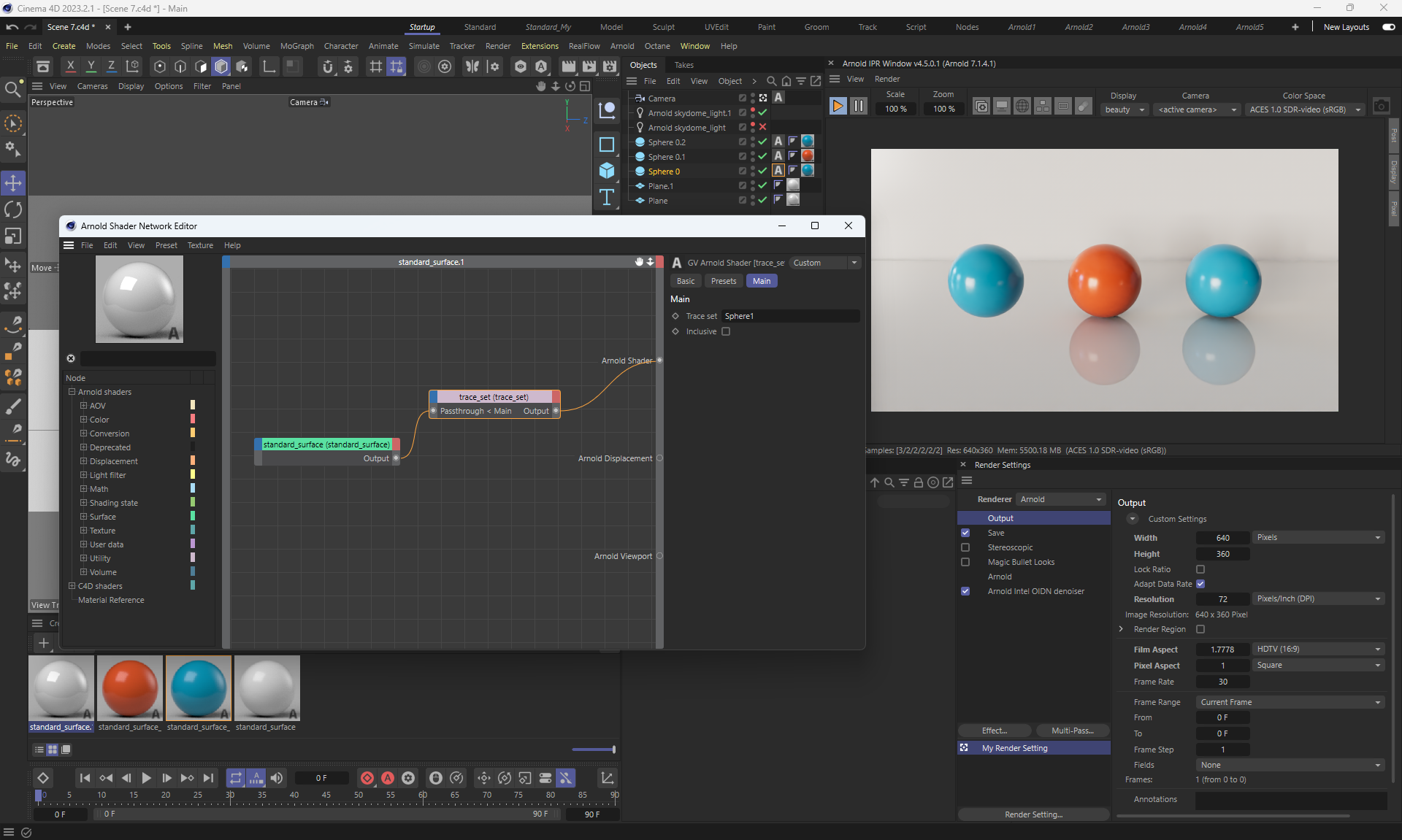Switch to the Presets tab in shader editor
The image size is (1402, 840).
coord(723,281)
